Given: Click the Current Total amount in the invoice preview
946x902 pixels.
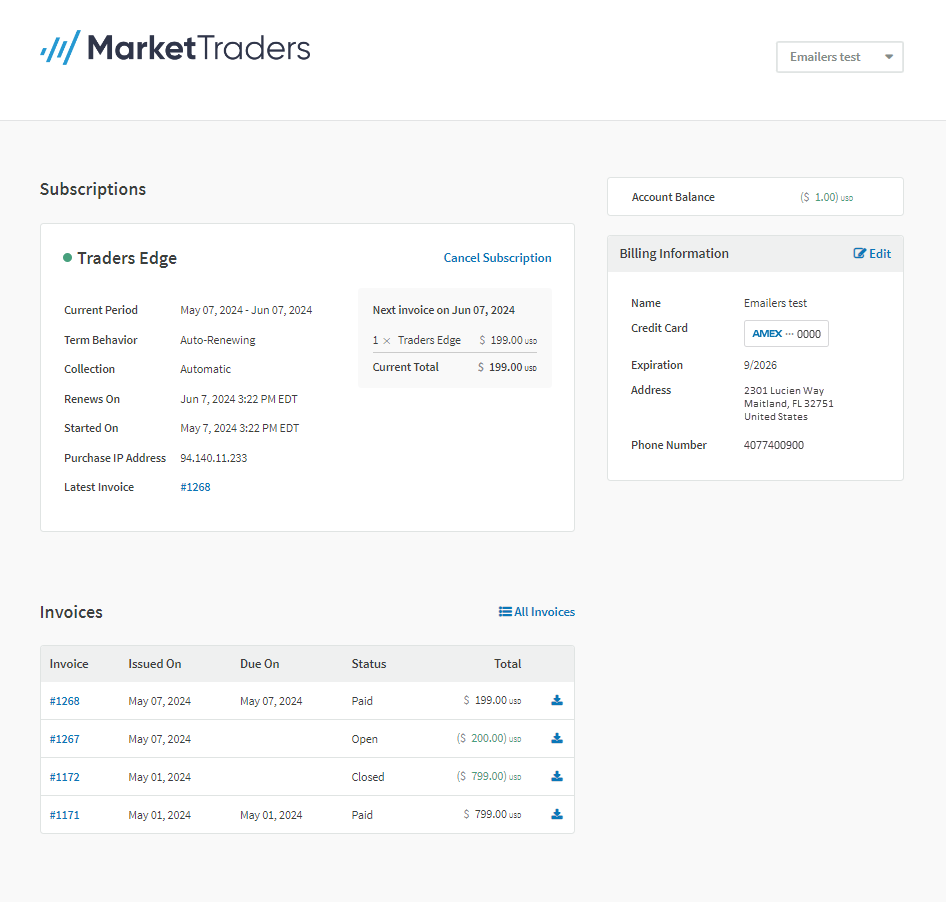Looking at the screenshot, I should [507, 367].
